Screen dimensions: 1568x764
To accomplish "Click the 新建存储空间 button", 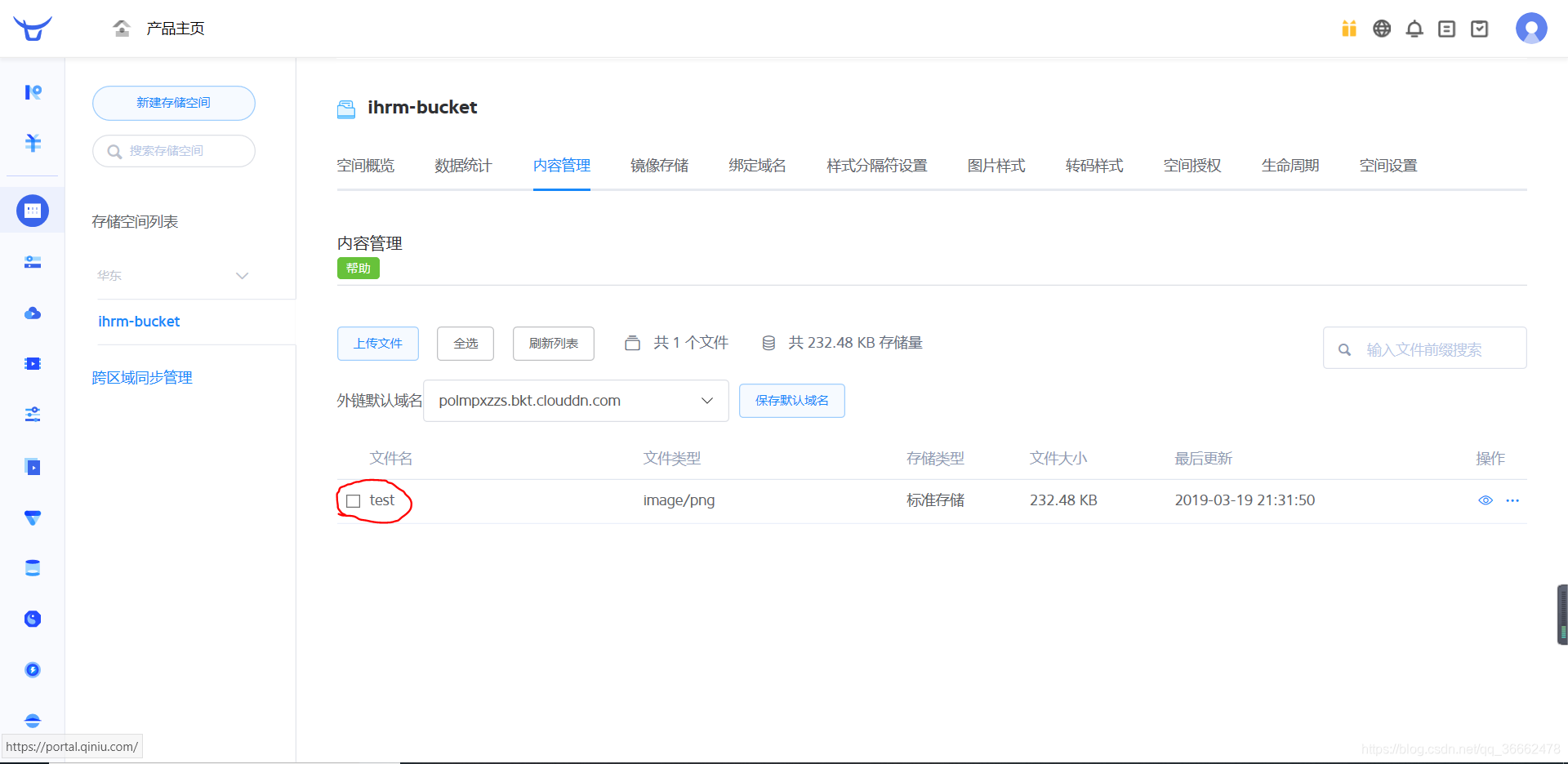I will click(174, 103).
